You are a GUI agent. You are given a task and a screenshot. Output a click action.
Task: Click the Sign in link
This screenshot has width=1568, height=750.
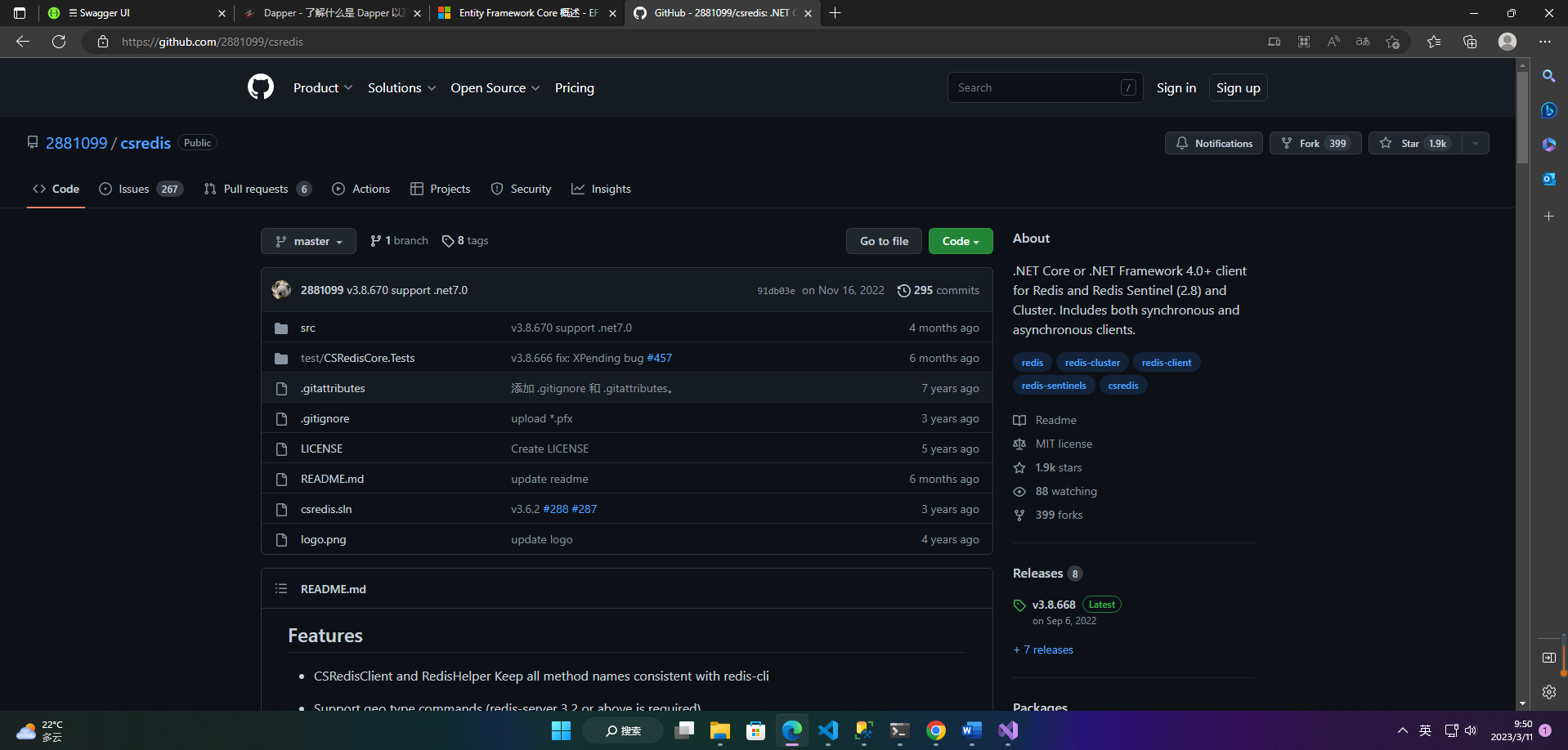pyautogui.click(x=1176, y=87)
